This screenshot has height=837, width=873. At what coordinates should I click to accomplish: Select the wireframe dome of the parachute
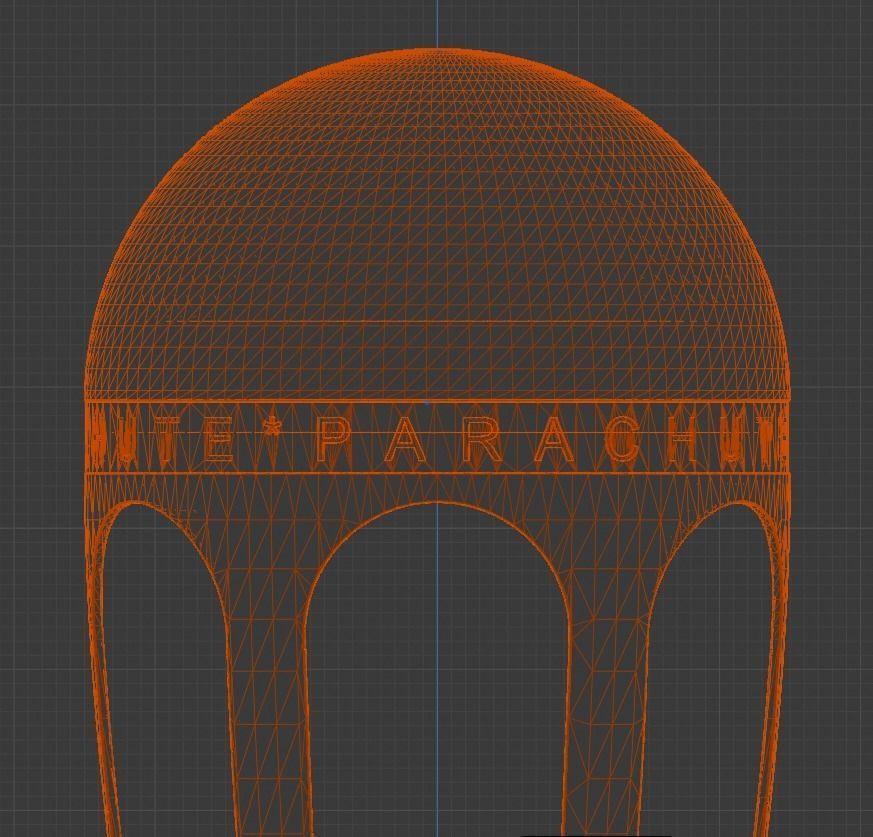coord(437,223)
